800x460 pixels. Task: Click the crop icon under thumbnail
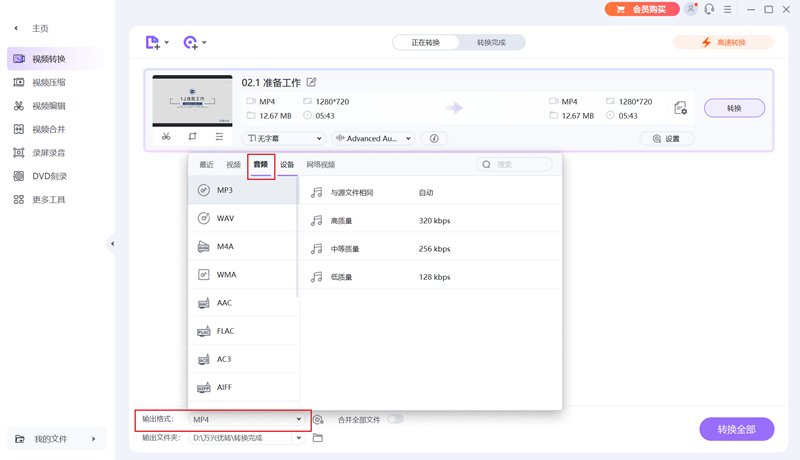click(192, 136)
